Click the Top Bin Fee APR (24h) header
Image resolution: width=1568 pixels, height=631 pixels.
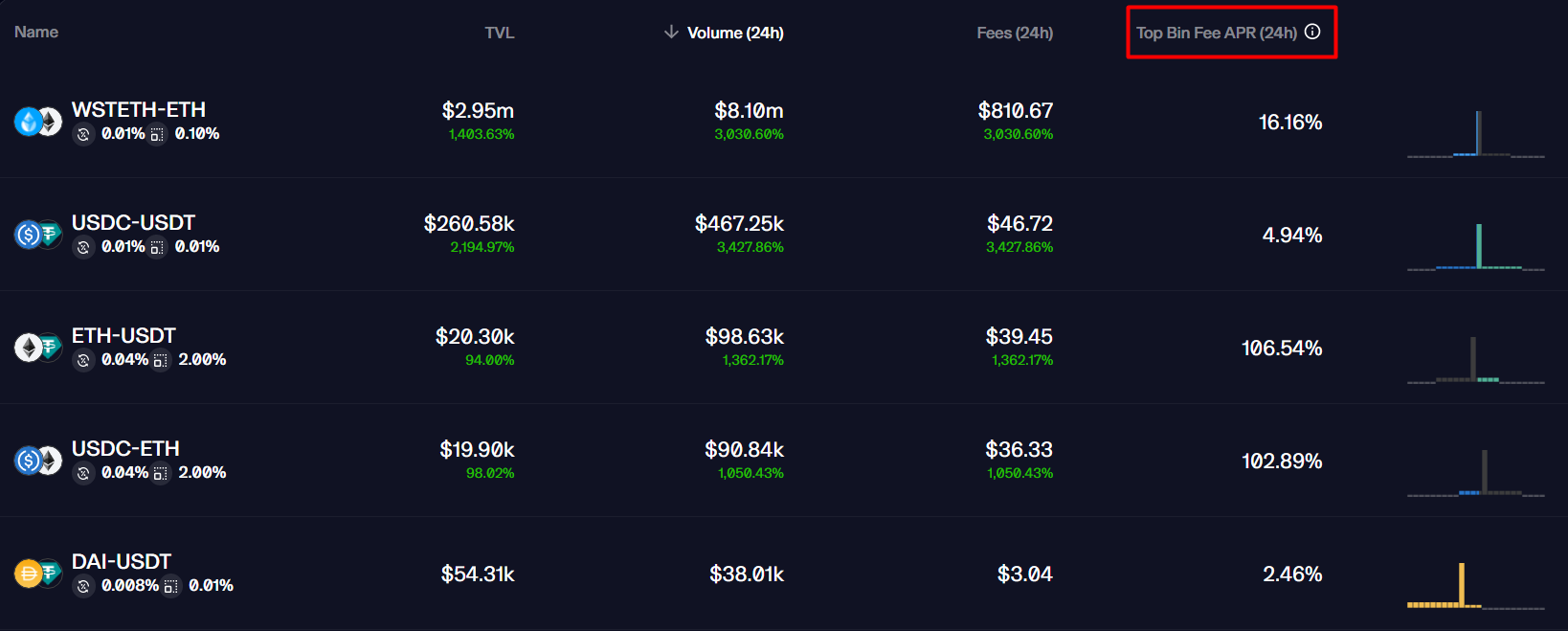[x=1216, y=33]
